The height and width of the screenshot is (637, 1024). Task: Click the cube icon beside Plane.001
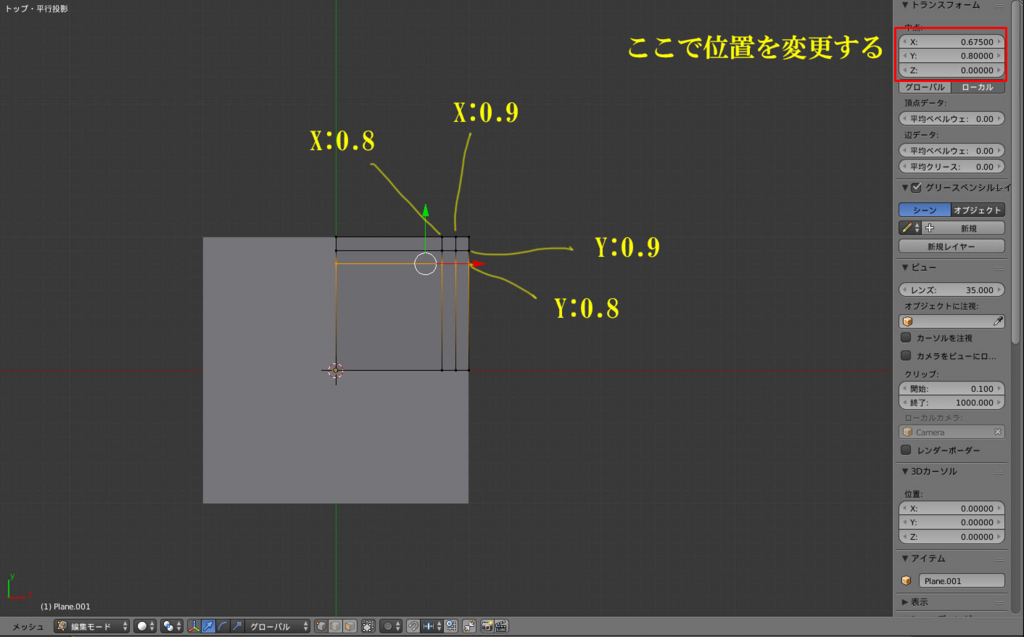(x=906, y=581)
